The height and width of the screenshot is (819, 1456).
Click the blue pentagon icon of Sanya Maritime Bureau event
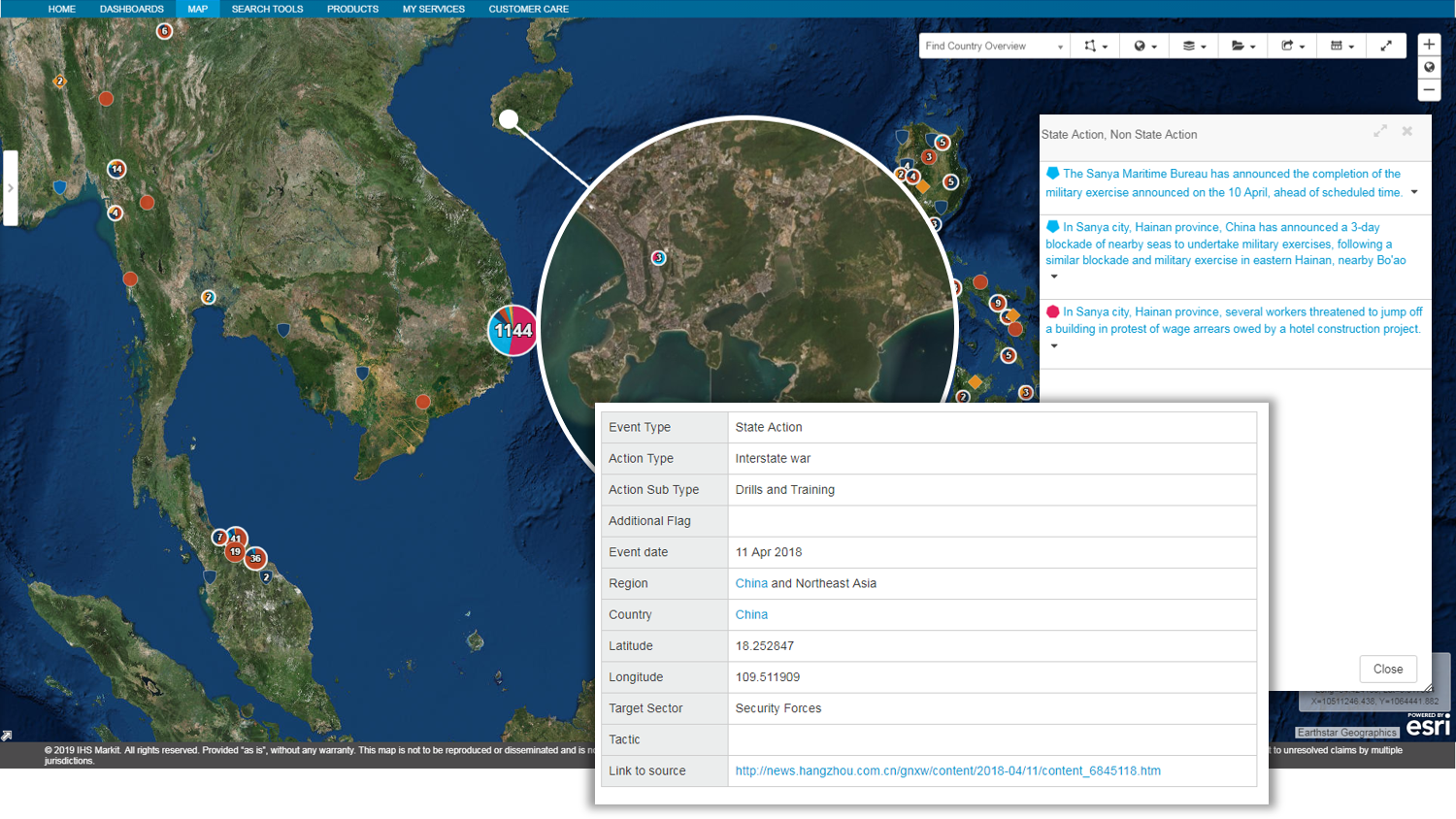(x=1052, y=174)
